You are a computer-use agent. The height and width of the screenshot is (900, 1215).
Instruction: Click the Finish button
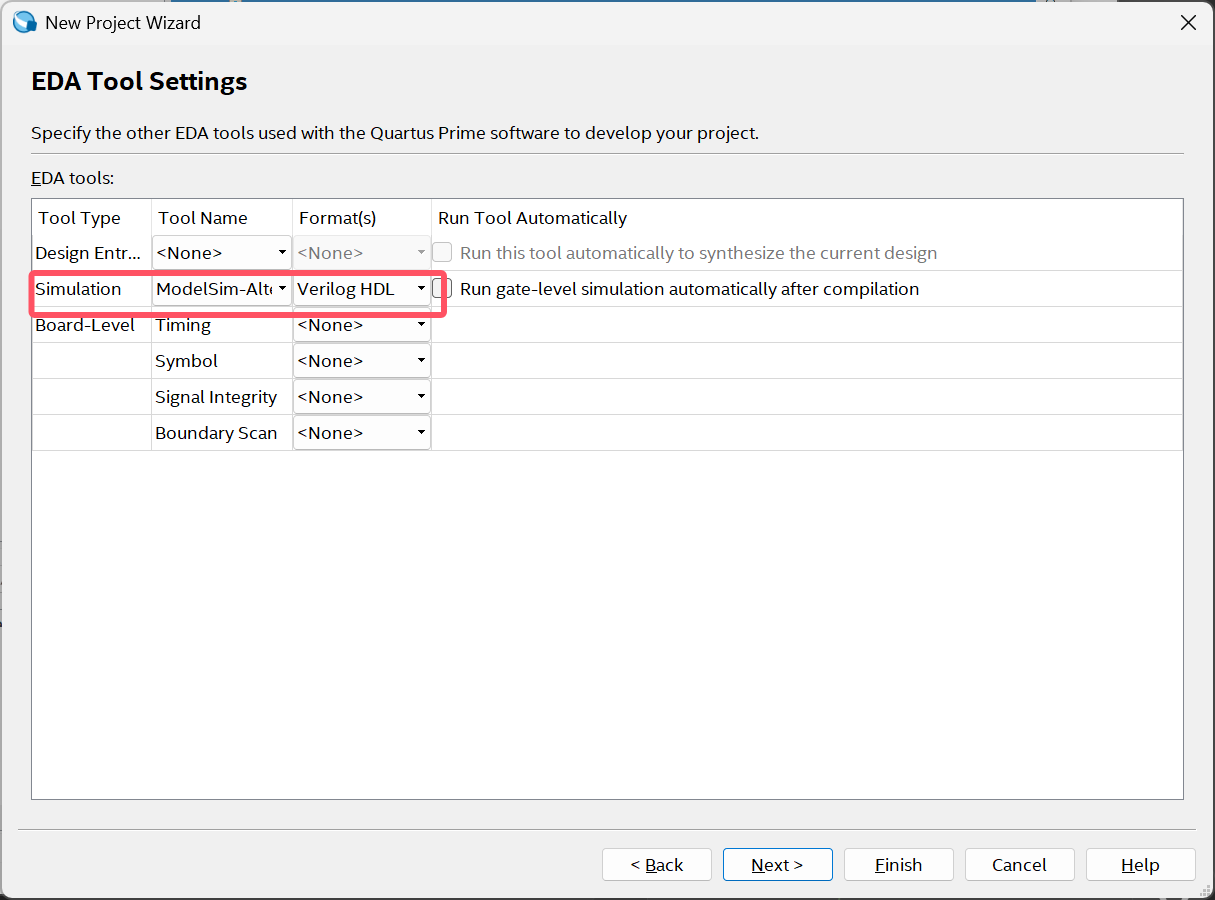pyautogui.click(x=899, y=865)
